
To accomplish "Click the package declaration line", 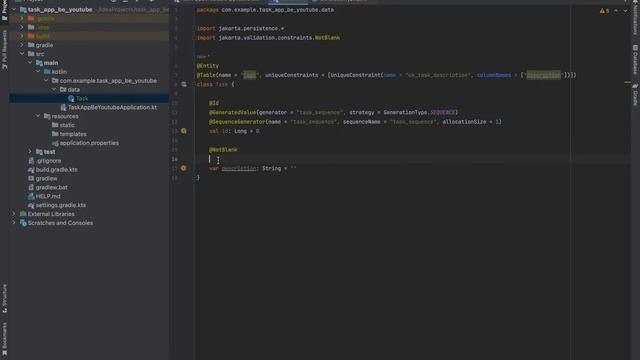I will 265,10.
